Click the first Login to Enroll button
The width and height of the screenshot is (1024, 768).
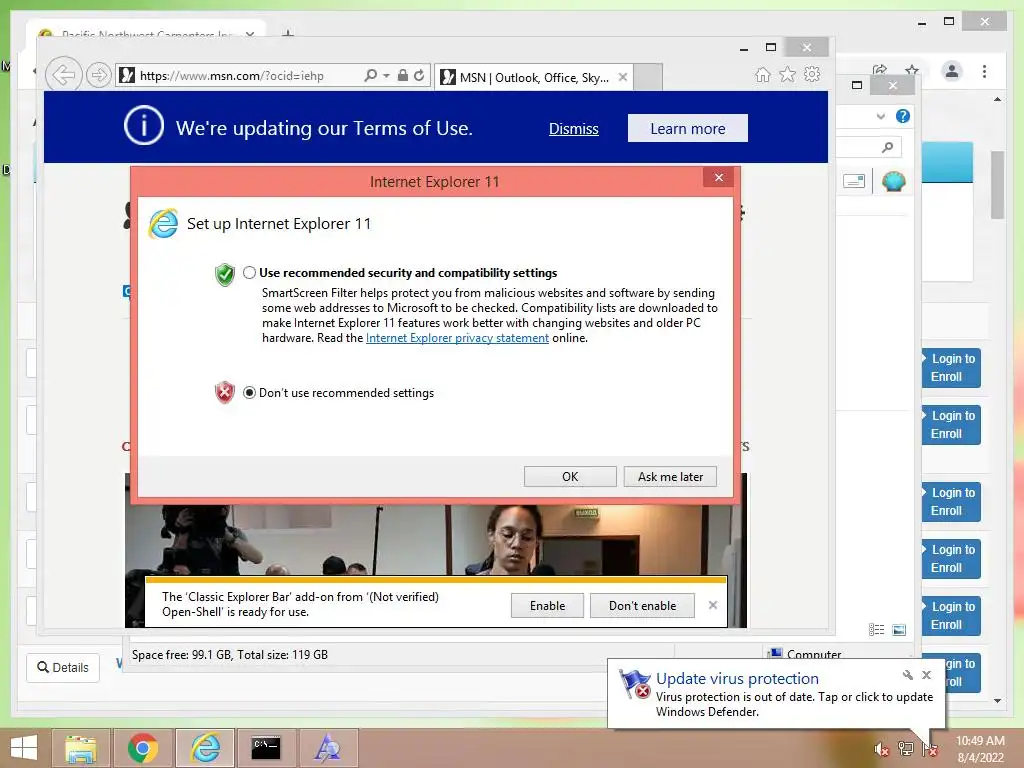point(952,368)
